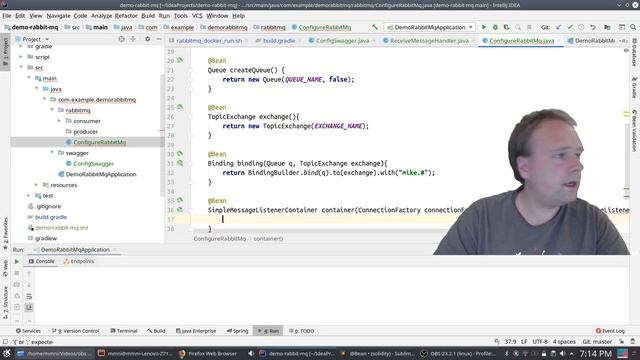The width and height of the screenshot is (640, 360).
Task: Open run configuration DemoRabbitMqApplication dropdown
Action: point(430,27)
